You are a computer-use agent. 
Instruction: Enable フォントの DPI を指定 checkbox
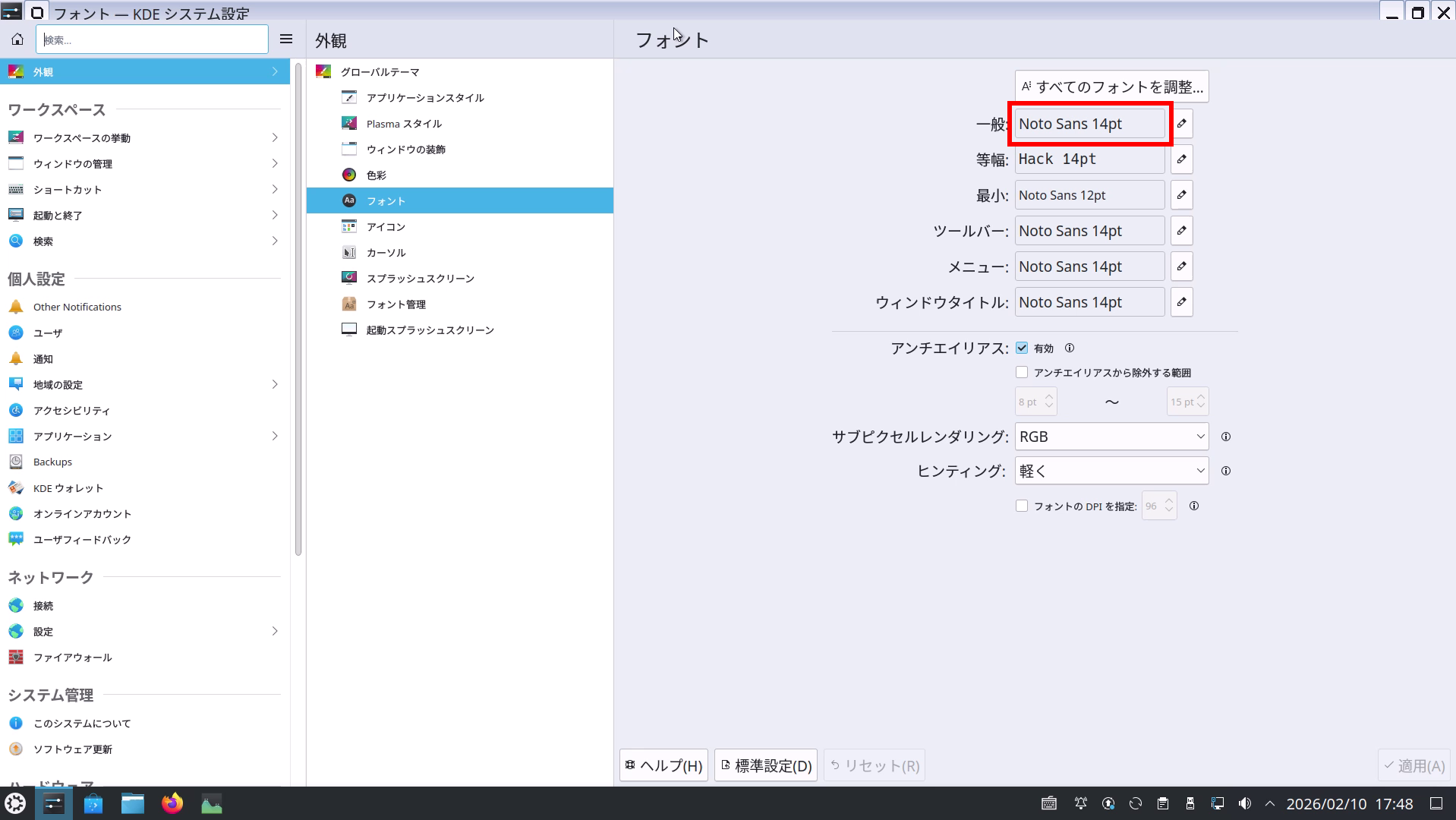(x=1022, y=506)
